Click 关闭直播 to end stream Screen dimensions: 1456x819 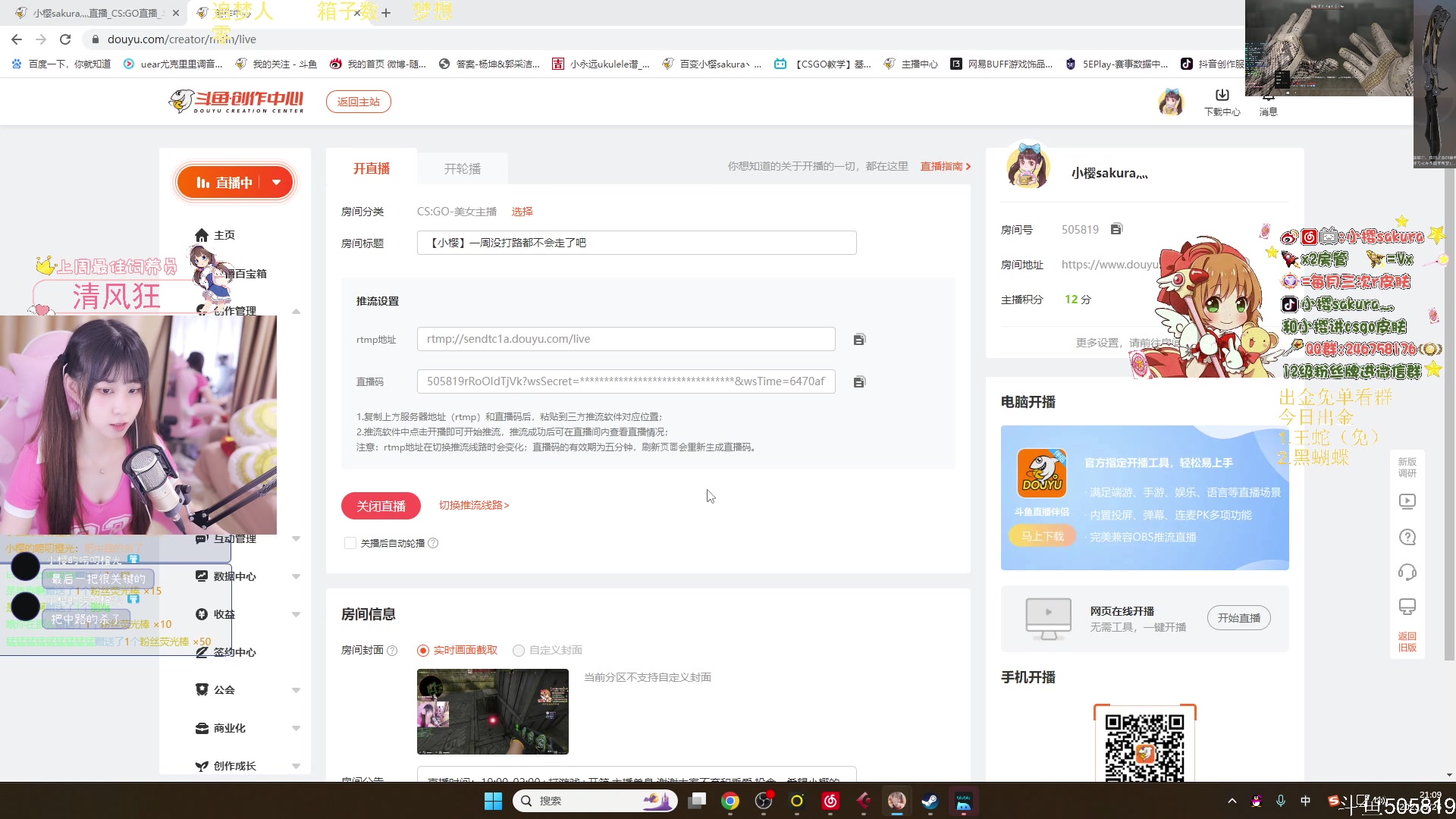(x=381, y=506)
